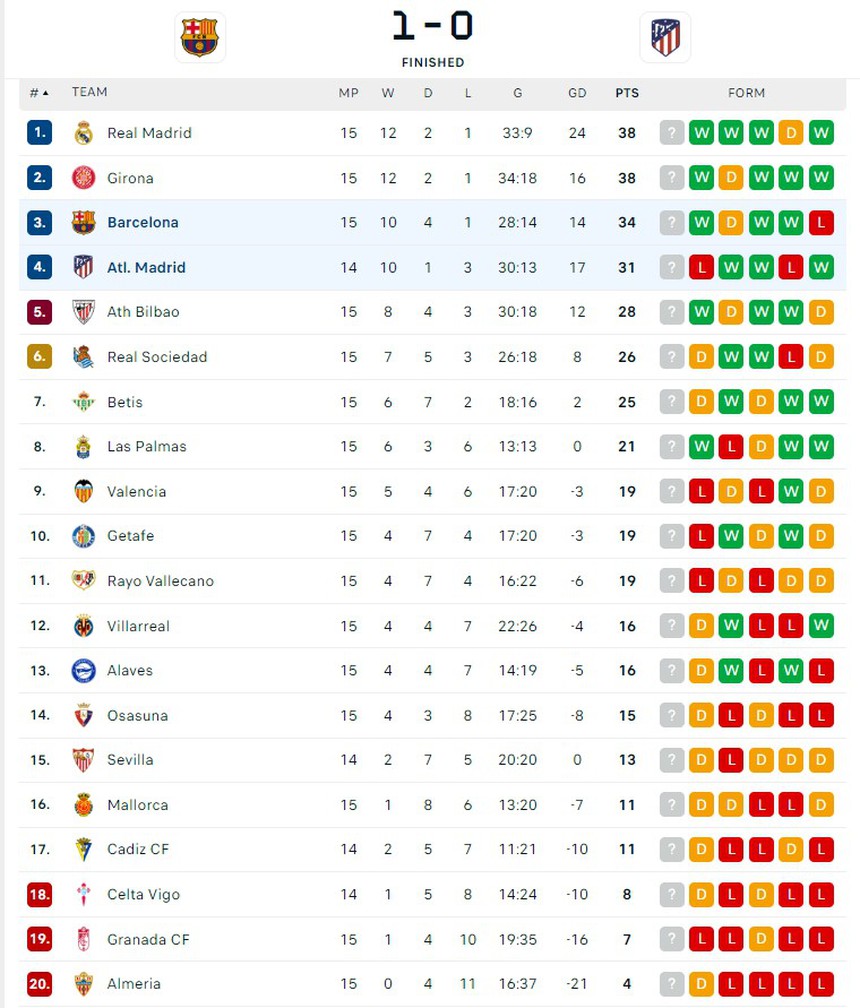This screenshot has height=1008, width=860.
Task: Click the FORM column header
Action: click(x=746, y=92)
